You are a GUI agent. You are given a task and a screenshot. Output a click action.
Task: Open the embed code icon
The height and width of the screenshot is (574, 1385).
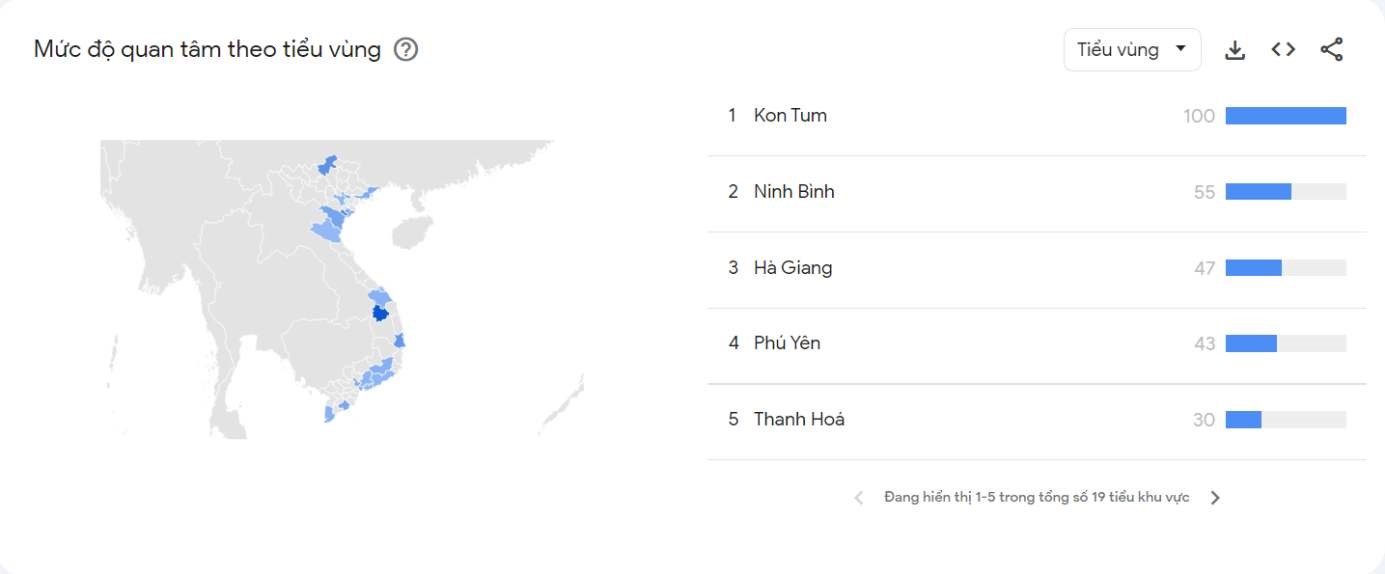coord(1283,50)
